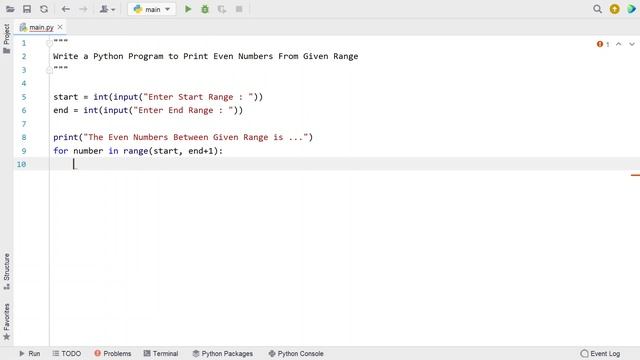Click the text 'Enter Start Range : ' string

click(198, 97)
